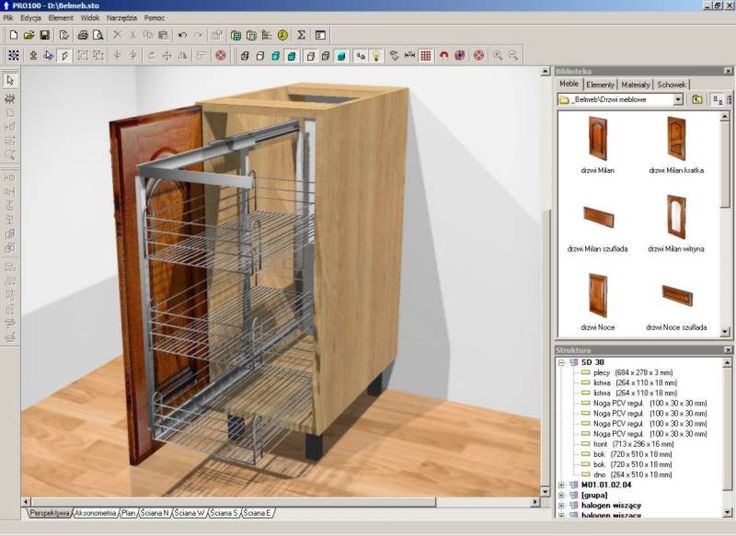
Task: Click the zoom out magnifier icon
Action: [514, 55]
